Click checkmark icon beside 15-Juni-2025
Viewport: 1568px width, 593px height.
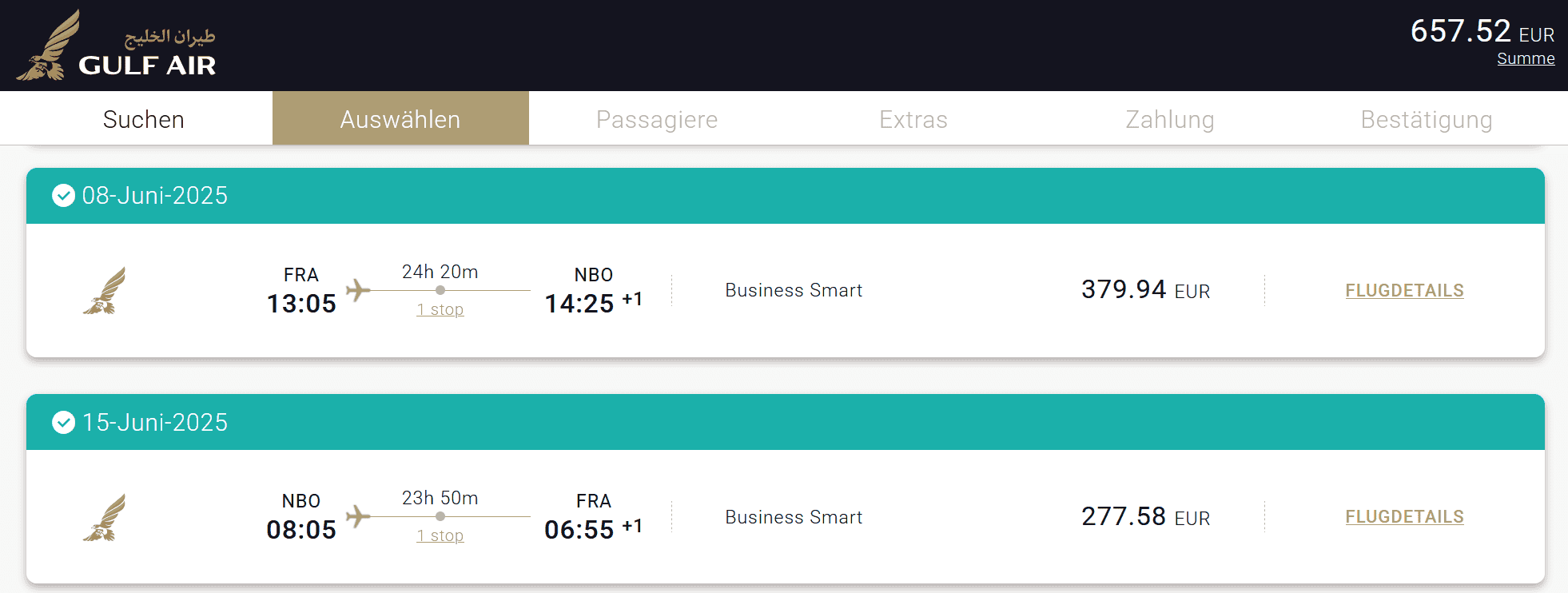tap(63, 422)
